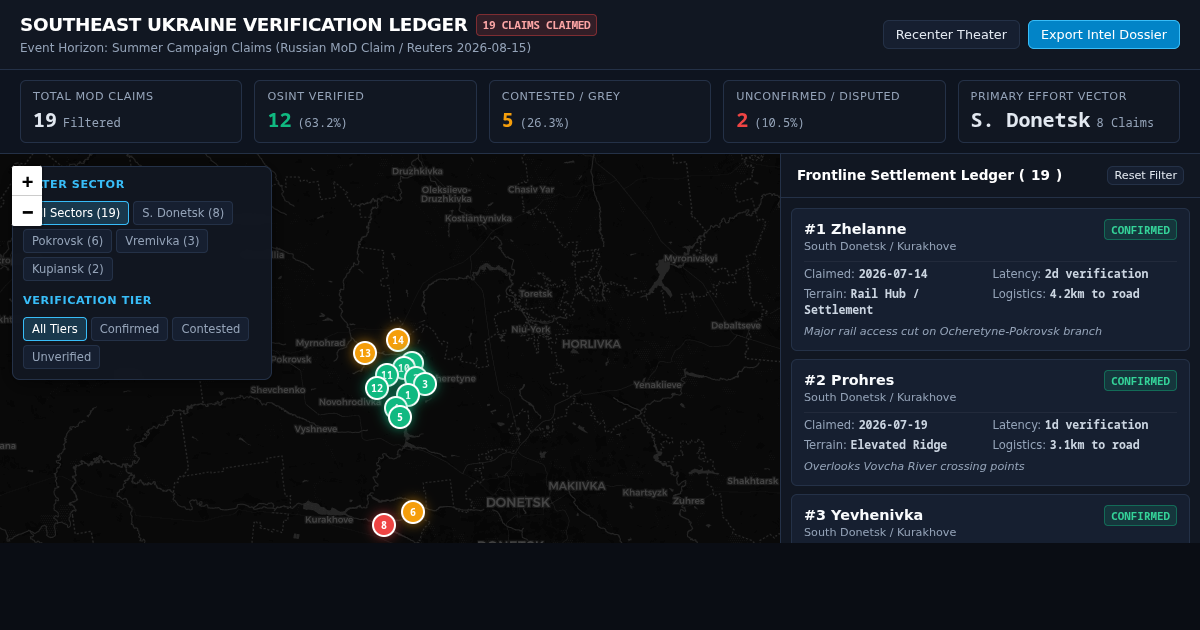Image resolution: width=1200 pixels, height=630 pixels.
Task: Select map marker 1
Action: [x=408, y=395]
